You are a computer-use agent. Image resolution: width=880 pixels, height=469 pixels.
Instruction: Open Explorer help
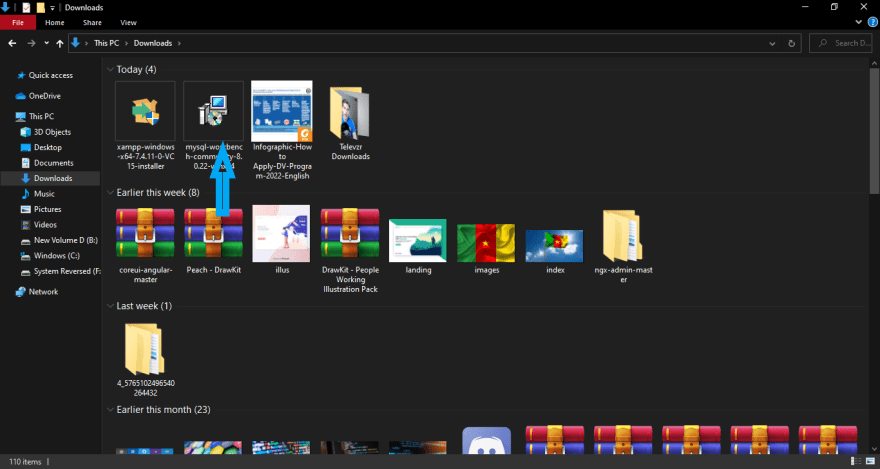872,22
